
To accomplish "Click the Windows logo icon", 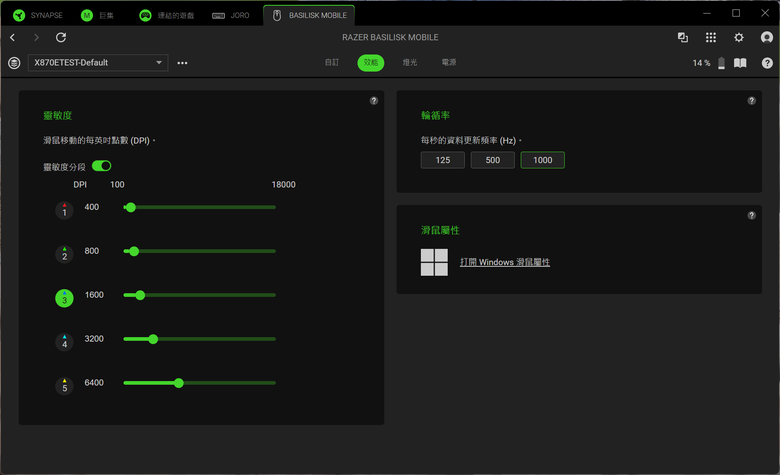I will tap(434, 262).
